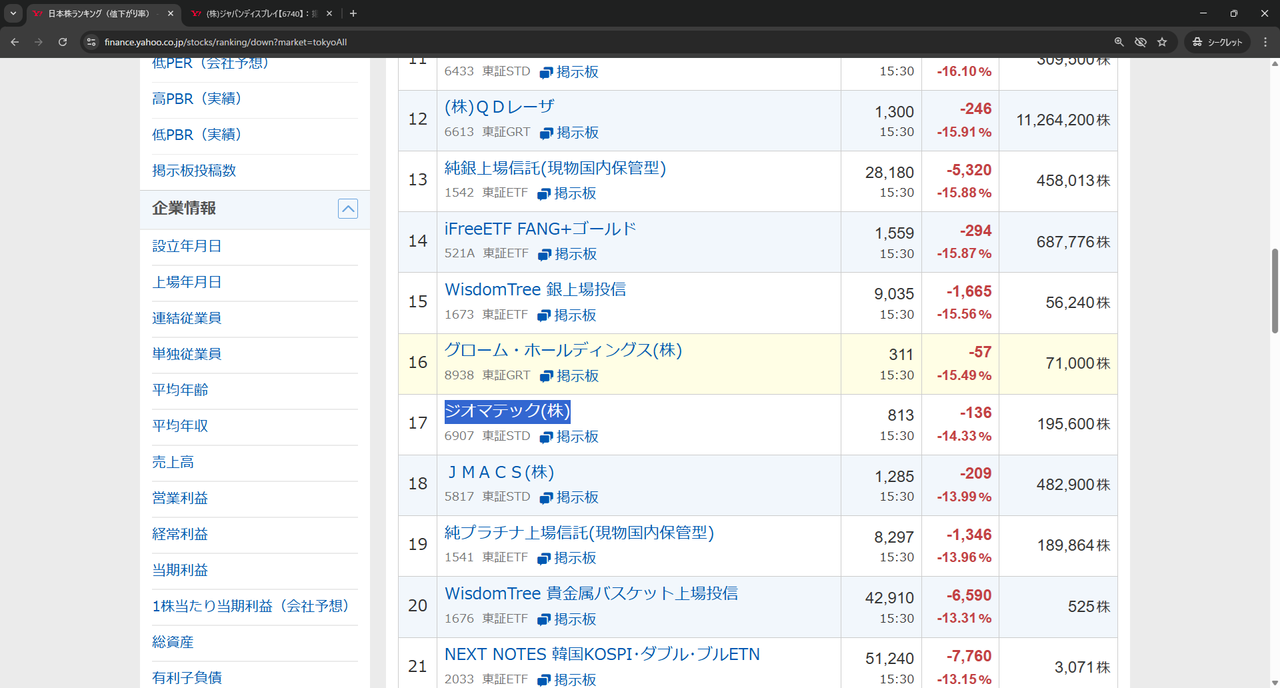Go back with the browser back arrow
The height and width of the screenshot is (688, 1280).
point(14,42)
